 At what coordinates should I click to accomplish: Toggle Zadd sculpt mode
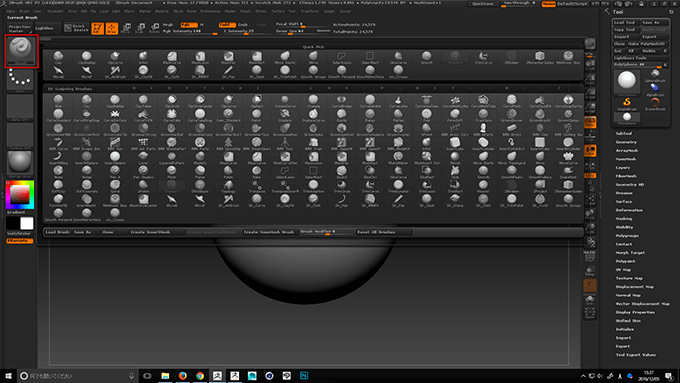(227, 25)
